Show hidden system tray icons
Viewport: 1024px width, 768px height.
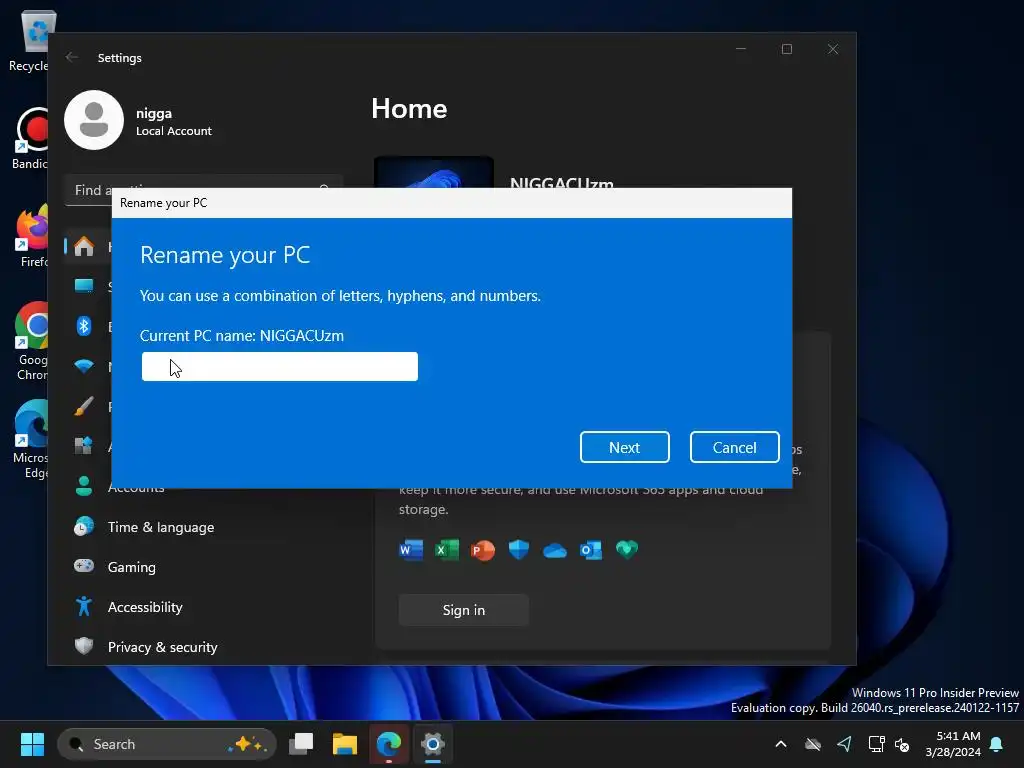[780, 744]
